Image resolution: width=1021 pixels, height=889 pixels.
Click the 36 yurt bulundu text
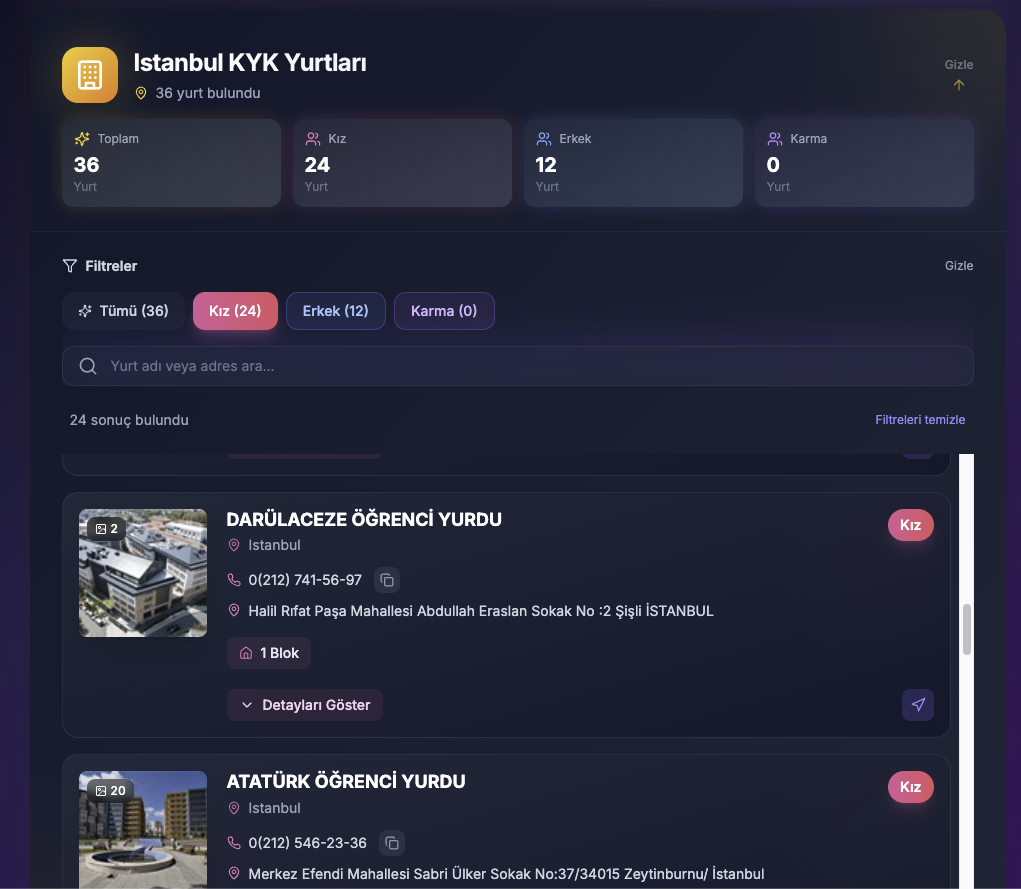point(208,93)
